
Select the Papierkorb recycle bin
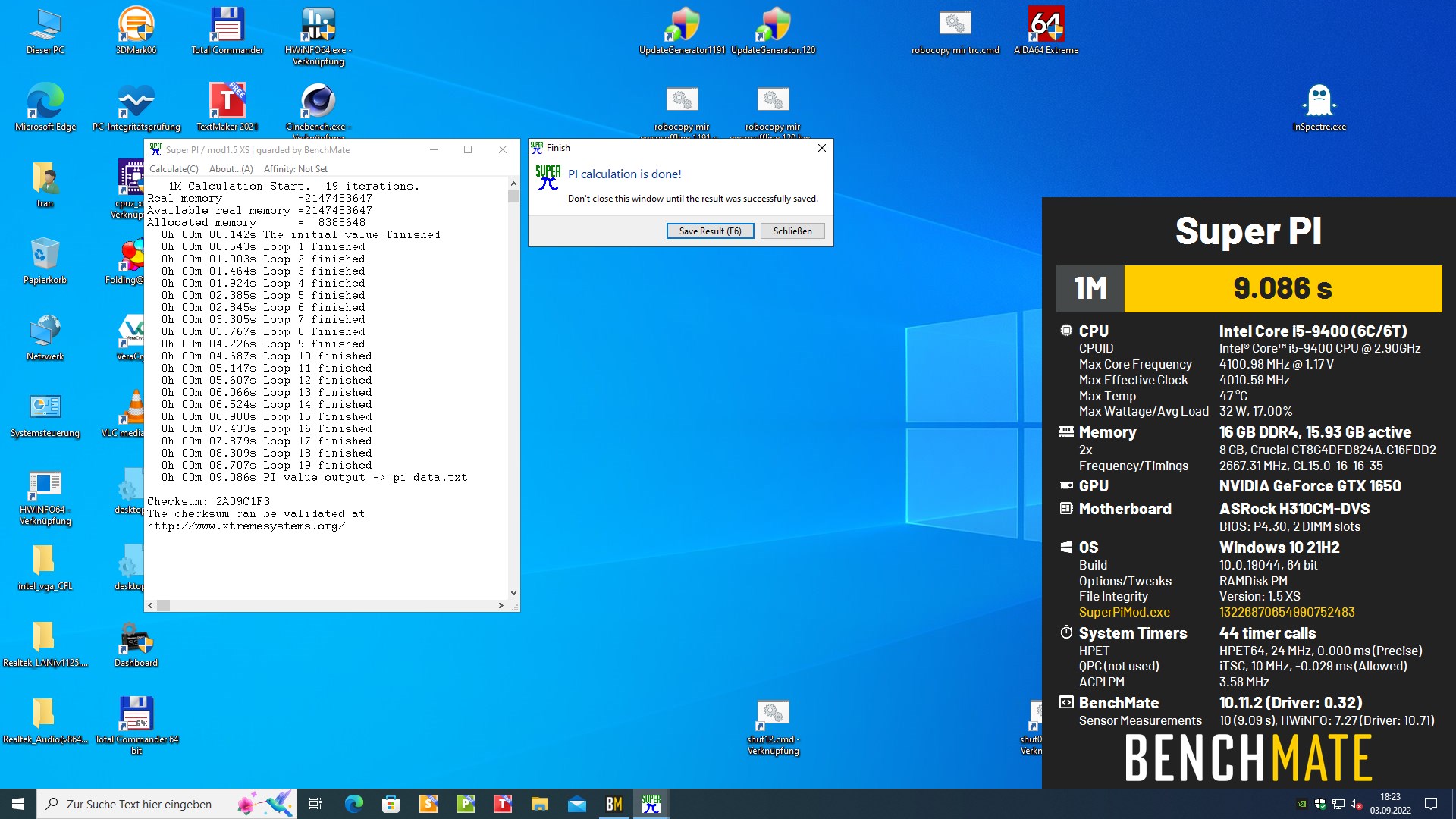coord(45,261)
